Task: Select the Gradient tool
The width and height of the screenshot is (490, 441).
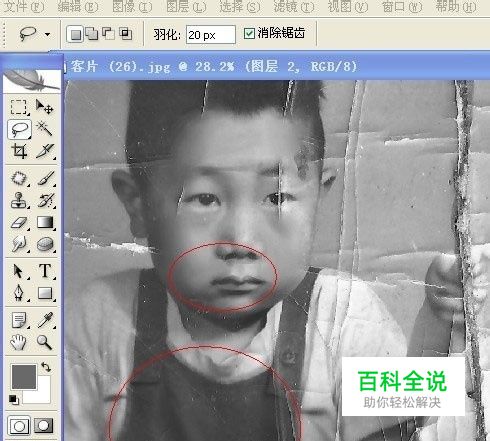Action: pyautogui.click(x=45, y=222)
